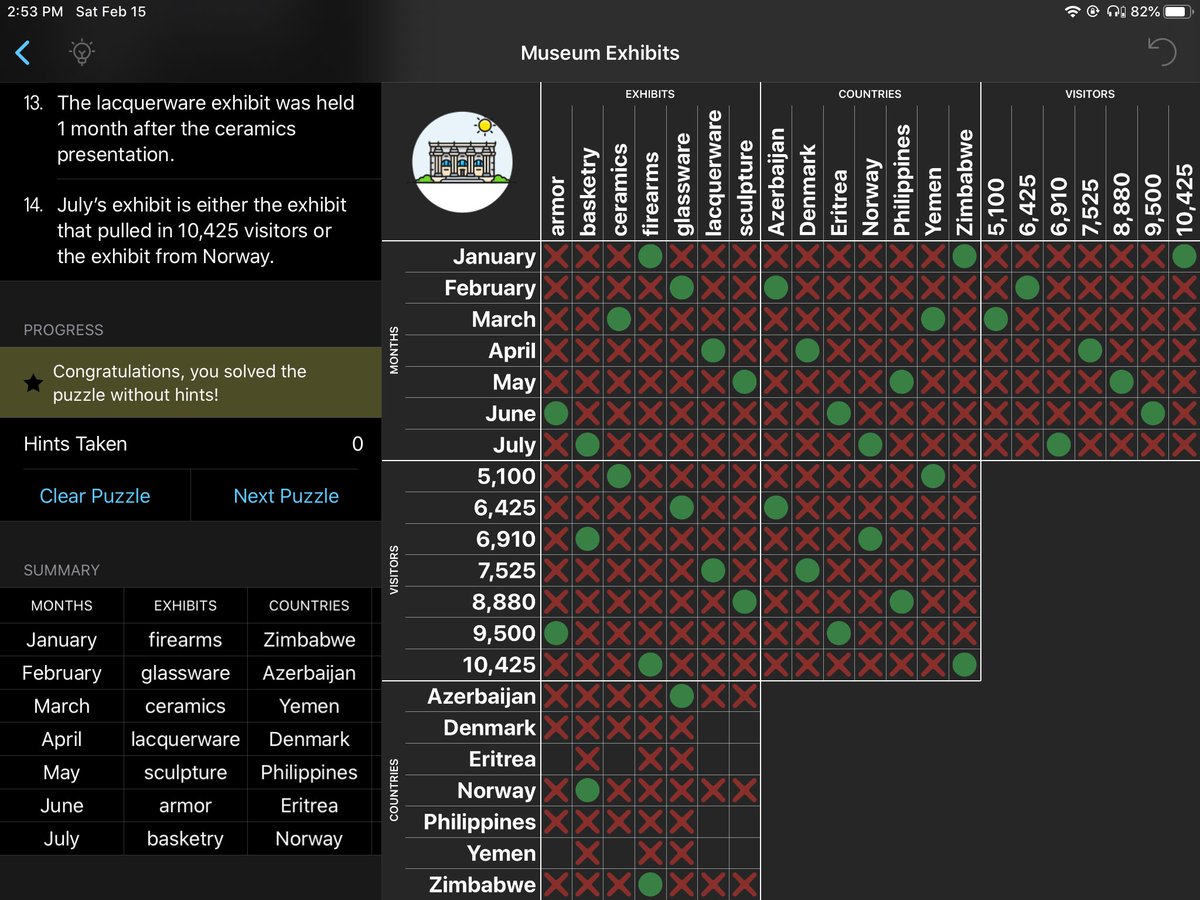Toggle the red X at February and armor

click(555, 288)
